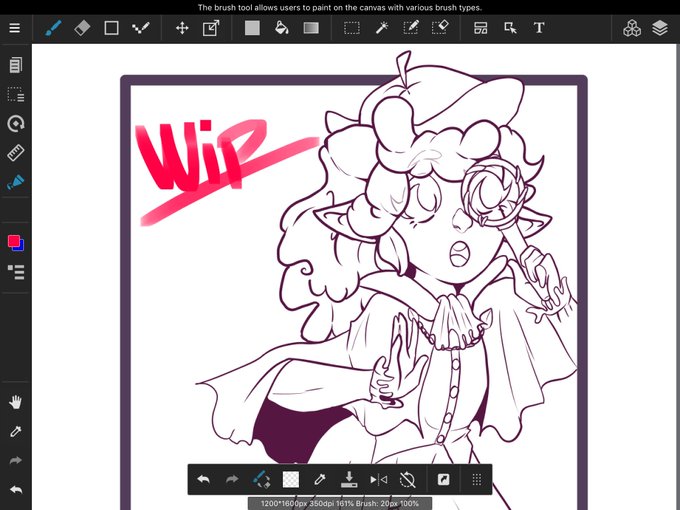Open the selection menu in sidebar
Screen dimensions: 680x510
pos(16,95)
